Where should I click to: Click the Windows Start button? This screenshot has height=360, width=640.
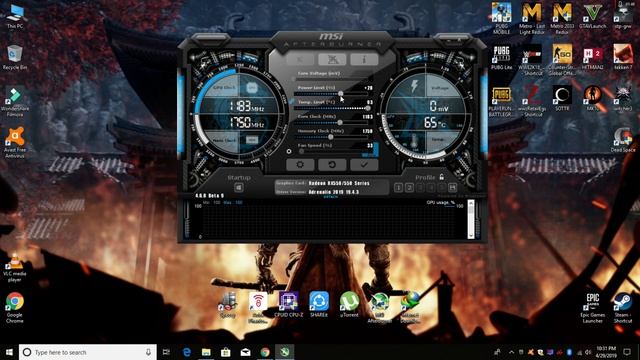click(x=9, y=352)
